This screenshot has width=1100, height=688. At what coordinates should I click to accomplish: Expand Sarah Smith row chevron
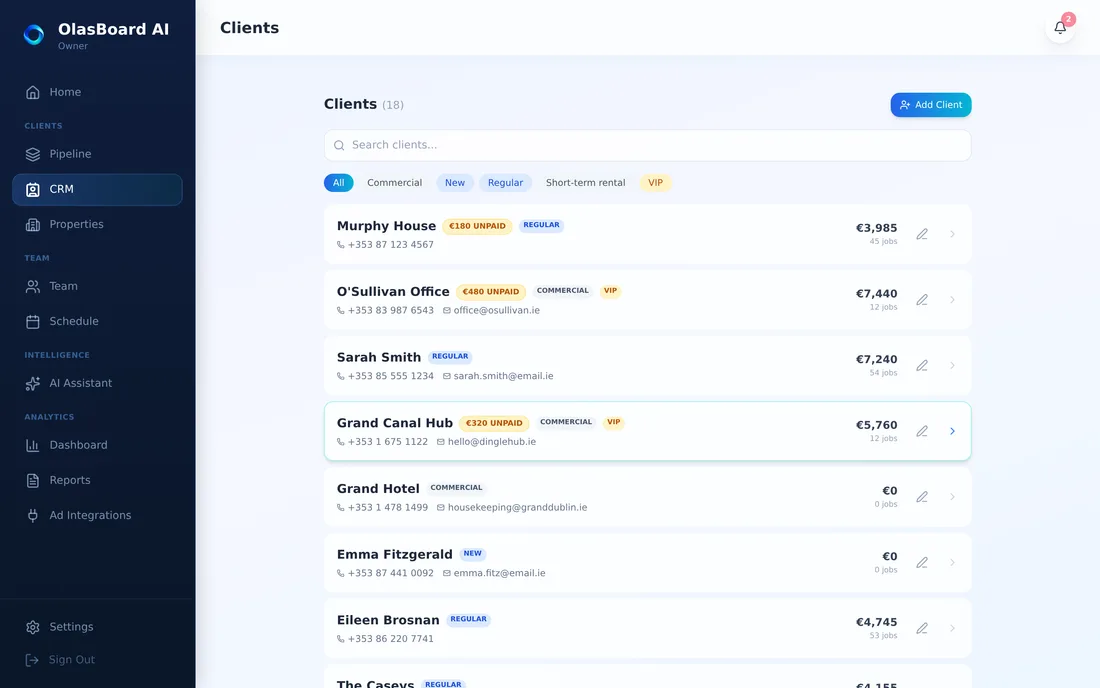952,365
